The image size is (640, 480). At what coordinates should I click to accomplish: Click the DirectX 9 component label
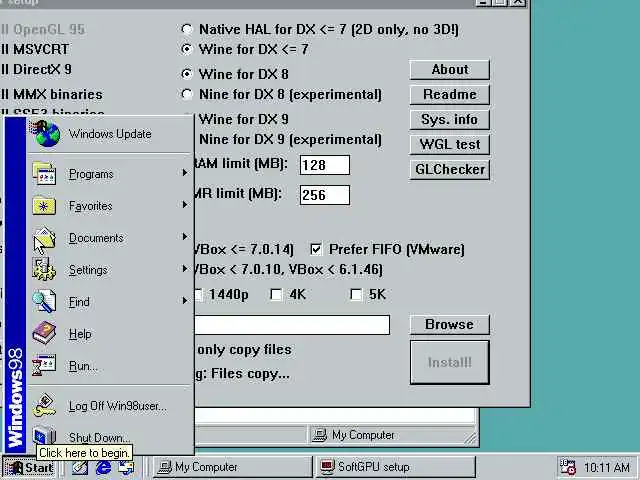click(42, 69)
